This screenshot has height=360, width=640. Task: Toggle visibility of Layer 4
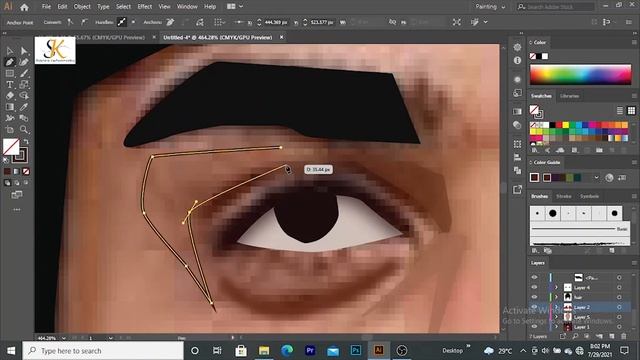534,287
